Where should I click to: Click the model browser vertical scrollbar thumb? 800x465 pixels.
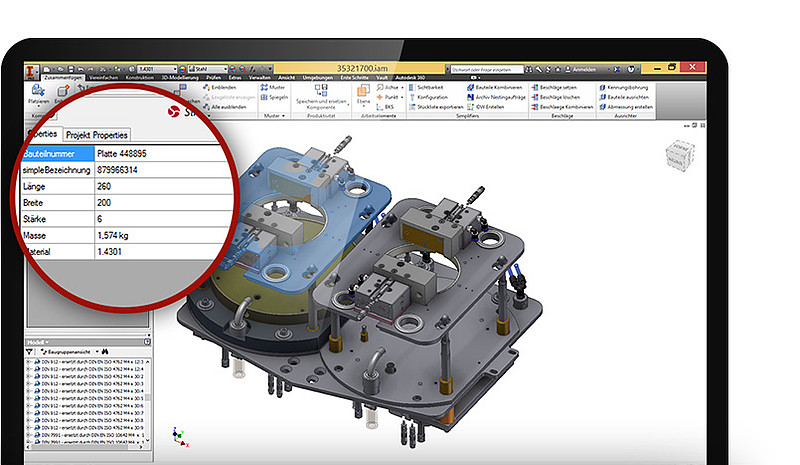point(148,397)
